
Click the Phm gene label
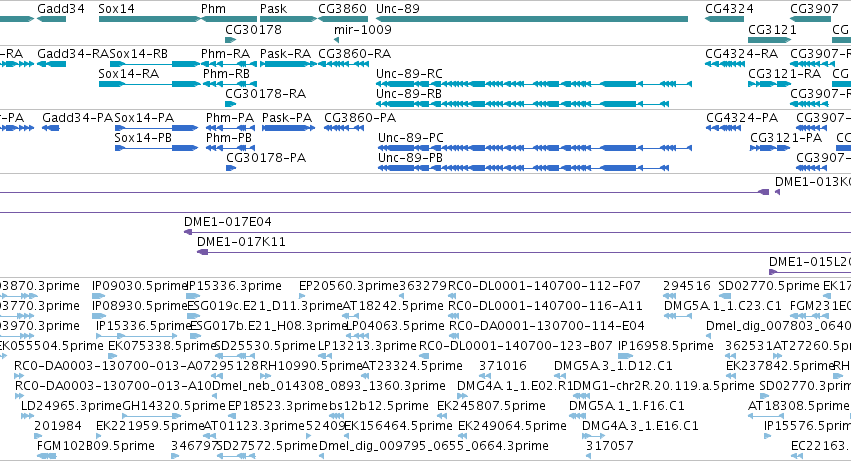coord(213,9)
